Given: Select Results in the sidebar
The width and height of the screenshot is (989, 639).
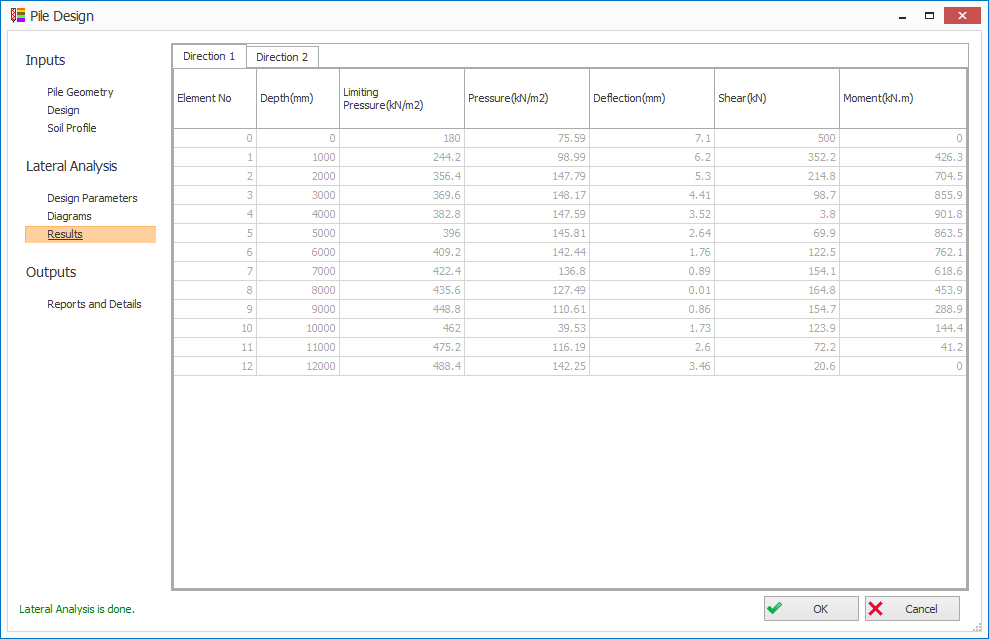Looking at the screenshot, I should [x=65, y=234].
